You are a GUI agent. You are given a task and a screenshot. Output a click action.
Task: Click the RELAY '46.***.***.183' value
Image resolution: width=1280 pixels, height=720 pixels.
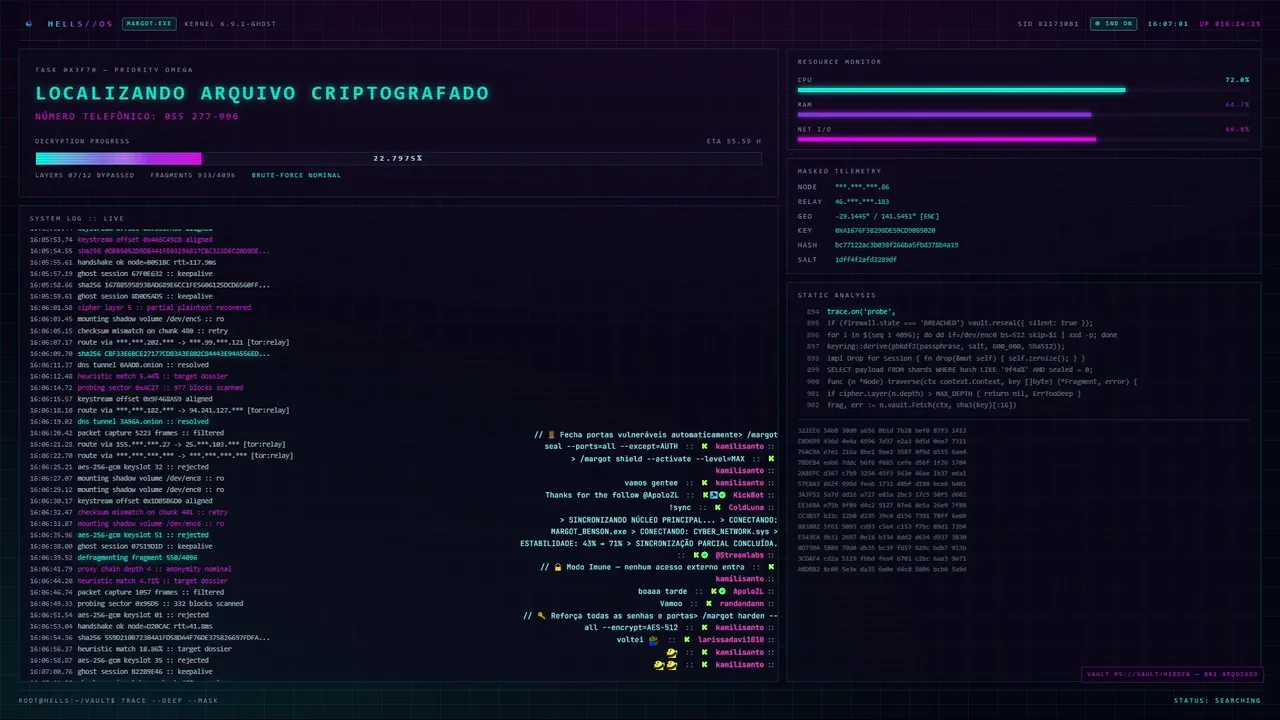click(862, 201)
